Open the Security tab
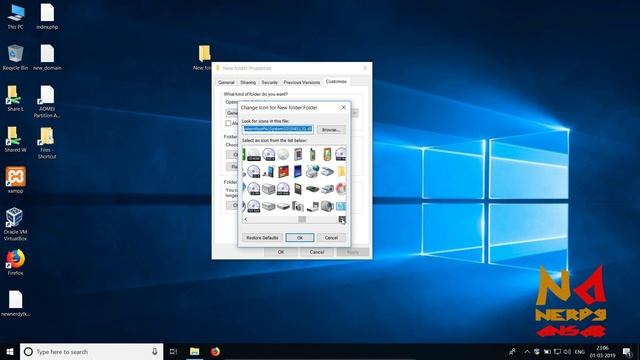The image size is (640, 360). click(269, 82)
